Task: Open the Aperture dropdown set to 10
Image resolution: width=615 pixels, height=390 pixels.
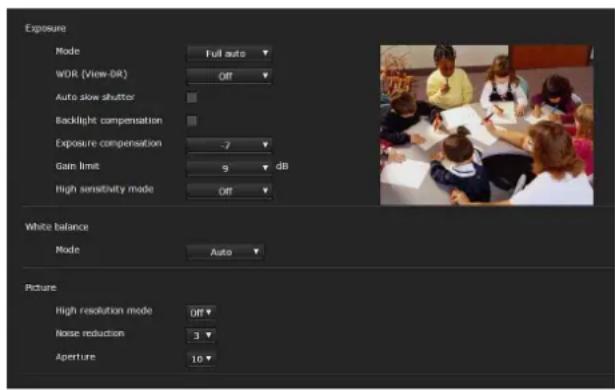Action: point(201,358)
